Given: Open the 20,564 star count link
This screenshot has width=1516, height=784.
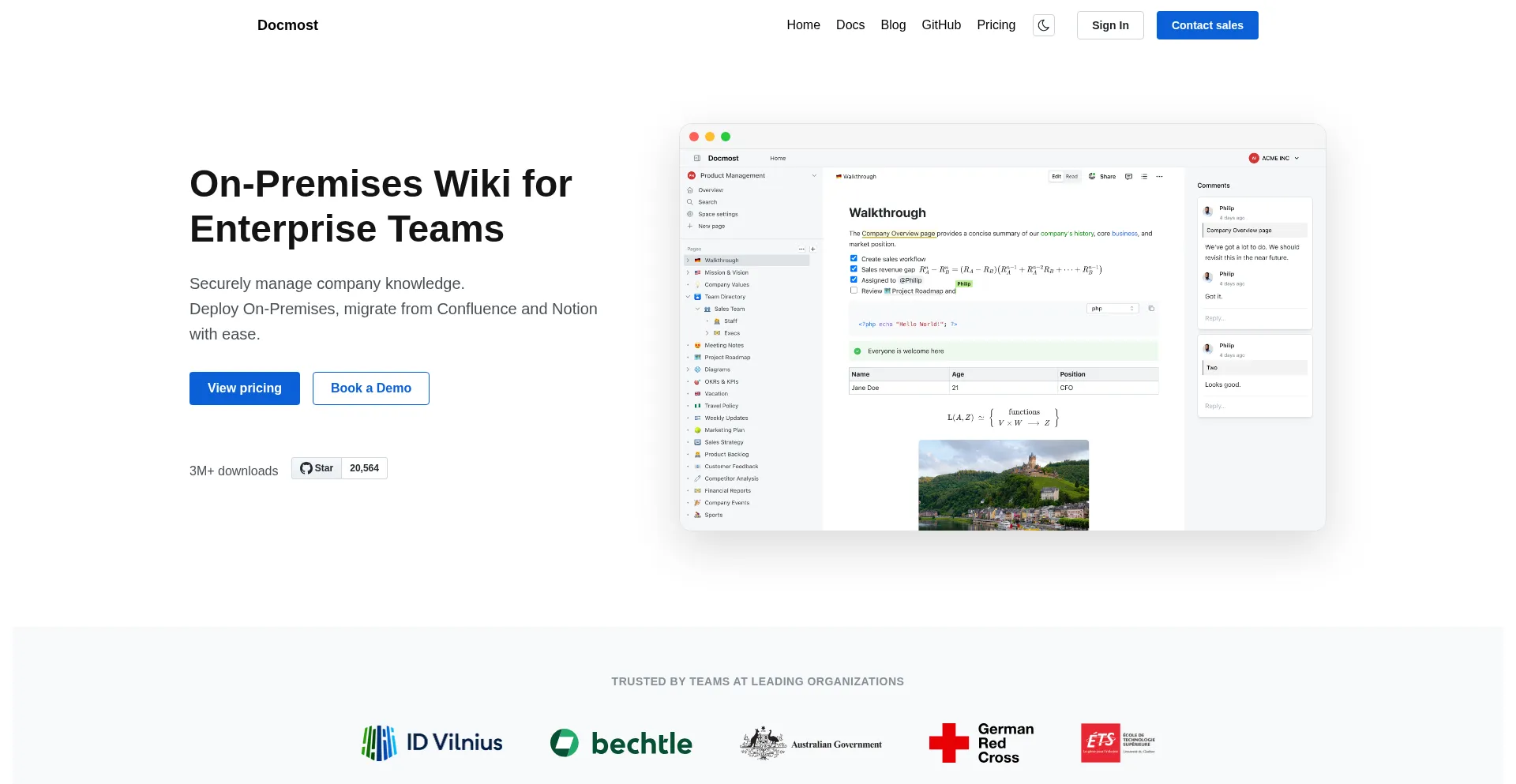Looking at the screenshot, I should pyautogui.click(x=364, y=468).
